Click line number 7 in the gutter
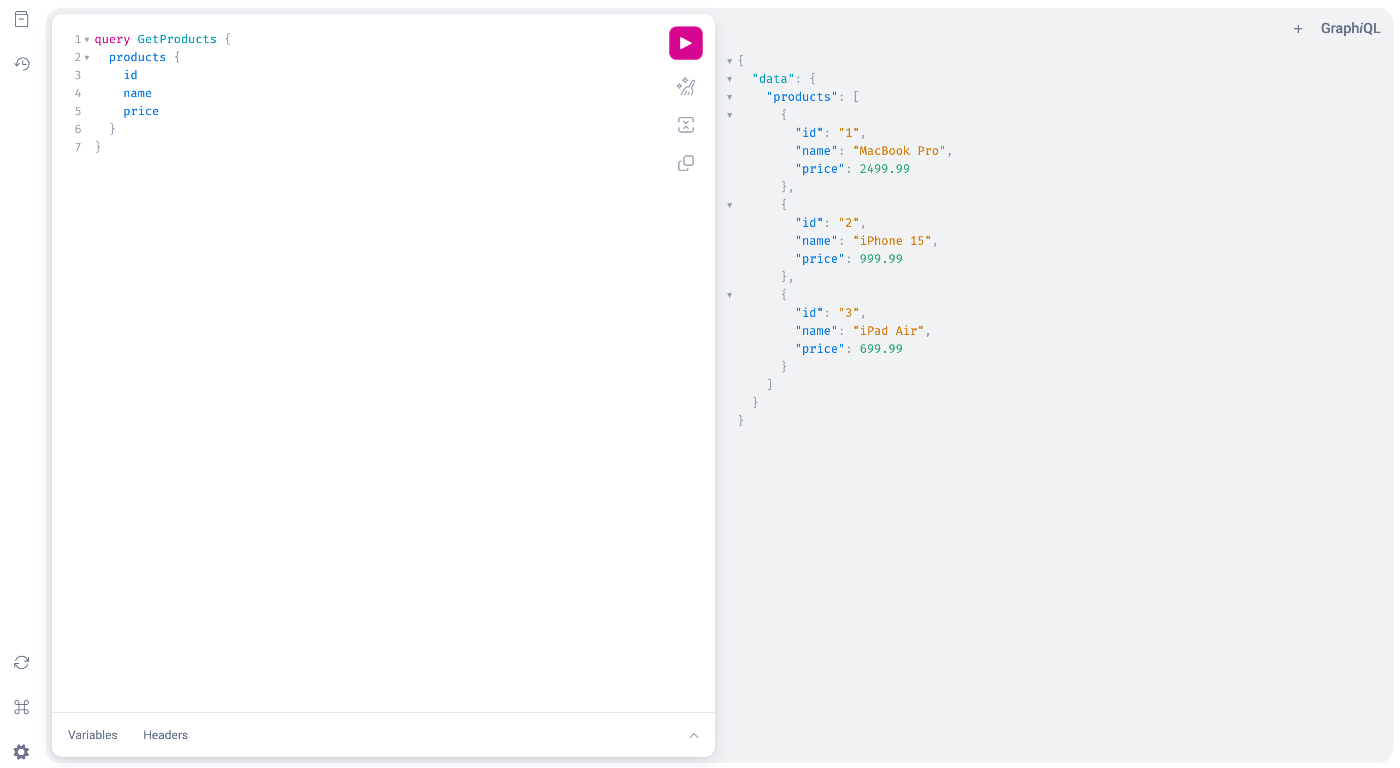 coord(78,147)
